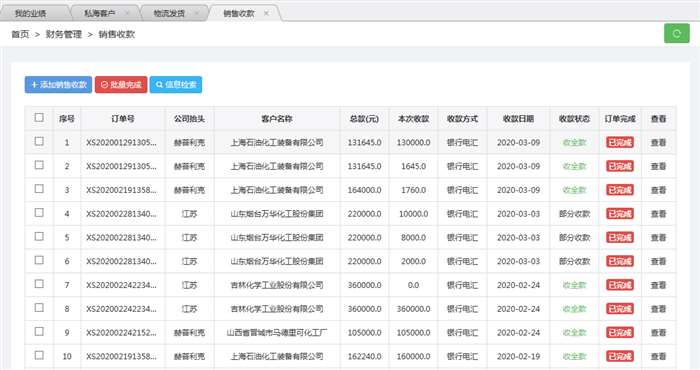Open the 物流发货 tab

click(x=170, y=13)
